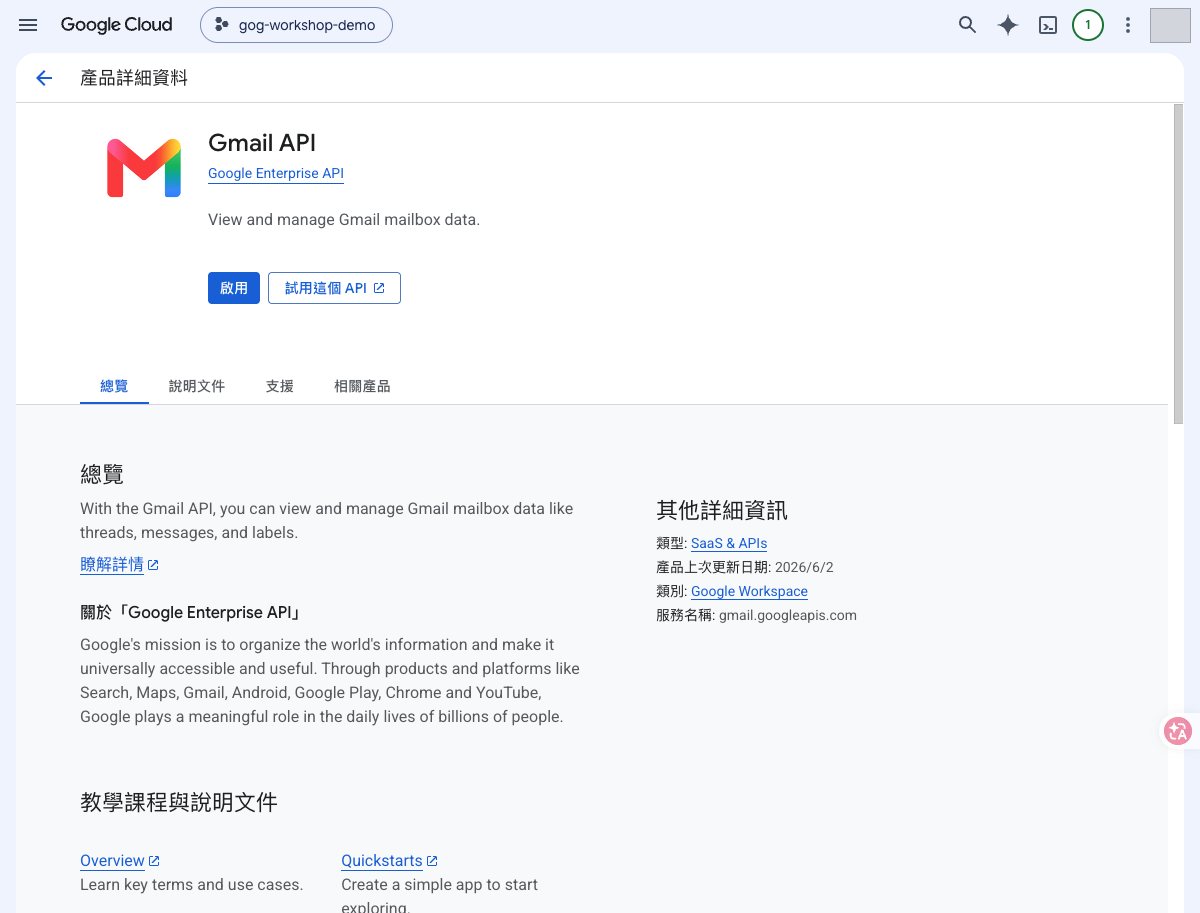Click the Google Cloud logo
This screenshot has width=1200, height=913.
pyautogui.click(x=116, y=25)
